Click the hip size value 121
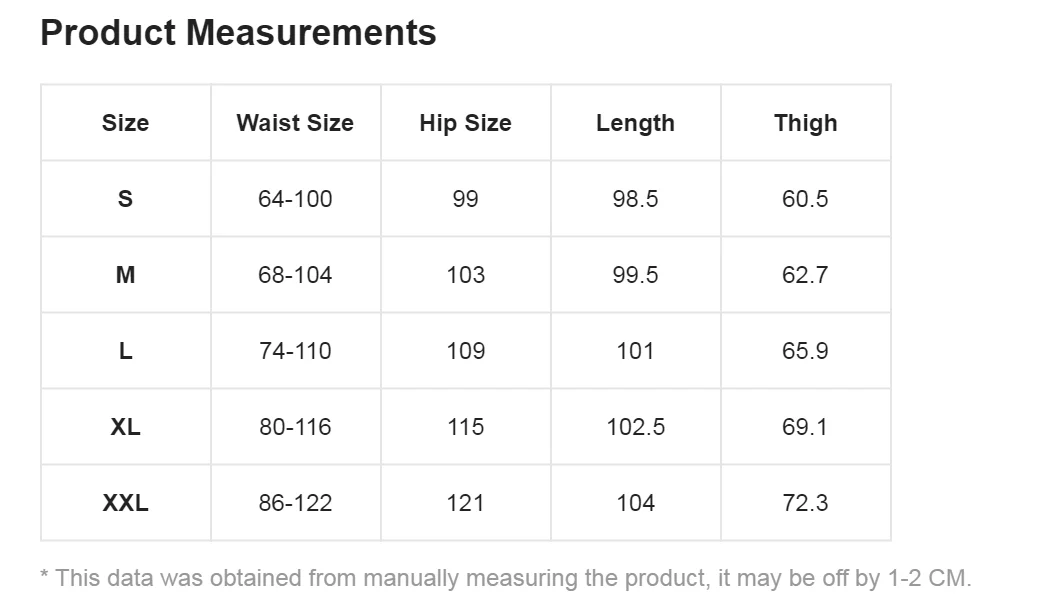This screenshot has height=607, width=1054. (x=465, y=503)
